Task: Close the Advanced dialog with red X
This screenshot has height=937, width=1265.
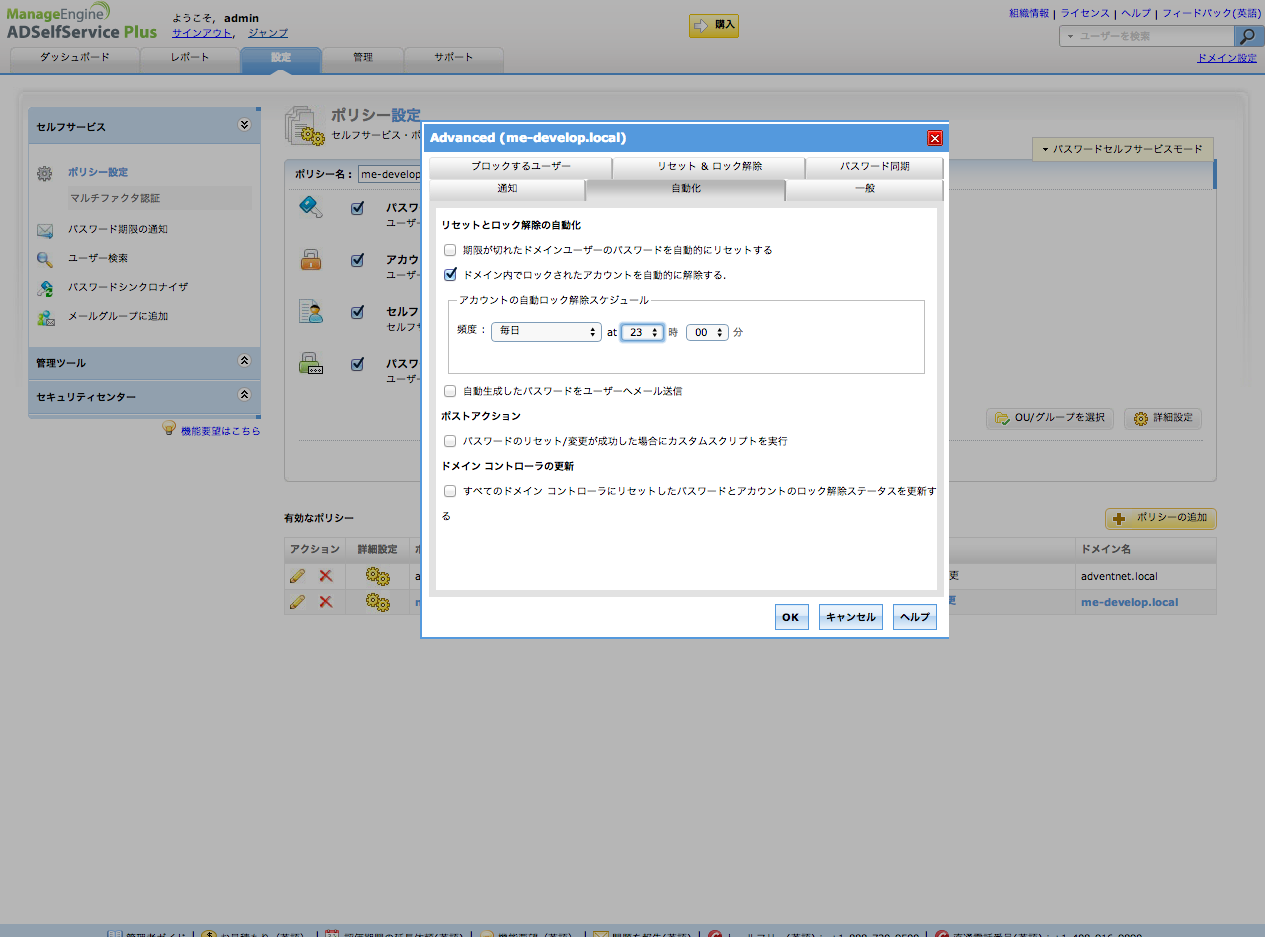Action: click(935, 138)
